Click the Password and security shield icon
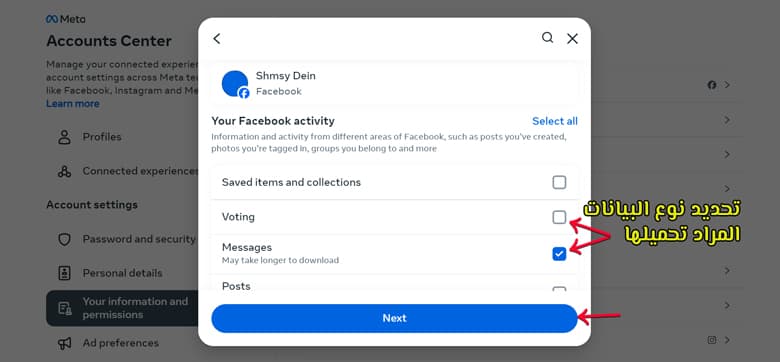Viewport: 780px width, 362px height. 64,239
